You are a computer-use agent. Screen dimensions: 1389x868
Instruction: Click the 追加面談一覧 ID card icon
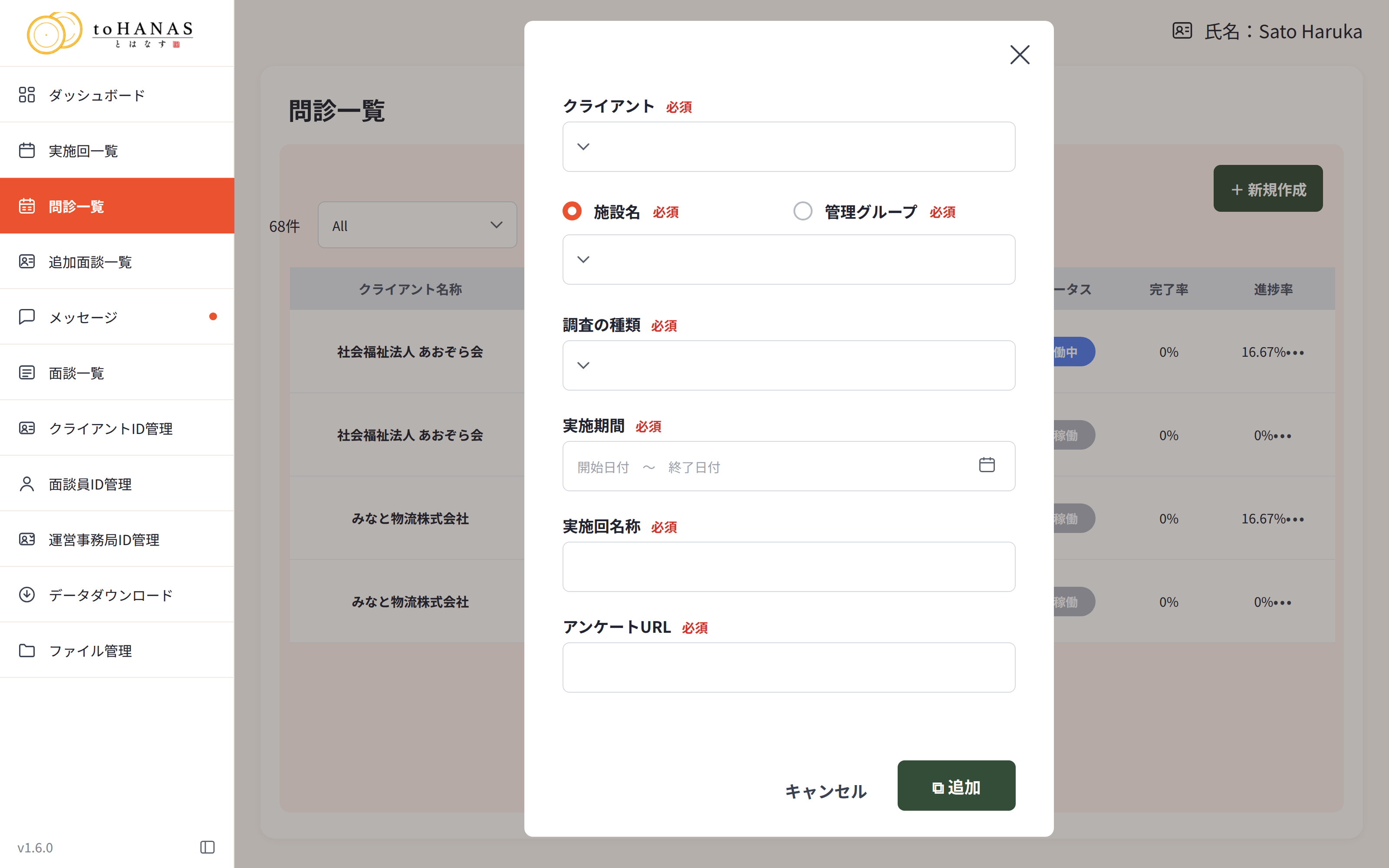tap(27, 262)
